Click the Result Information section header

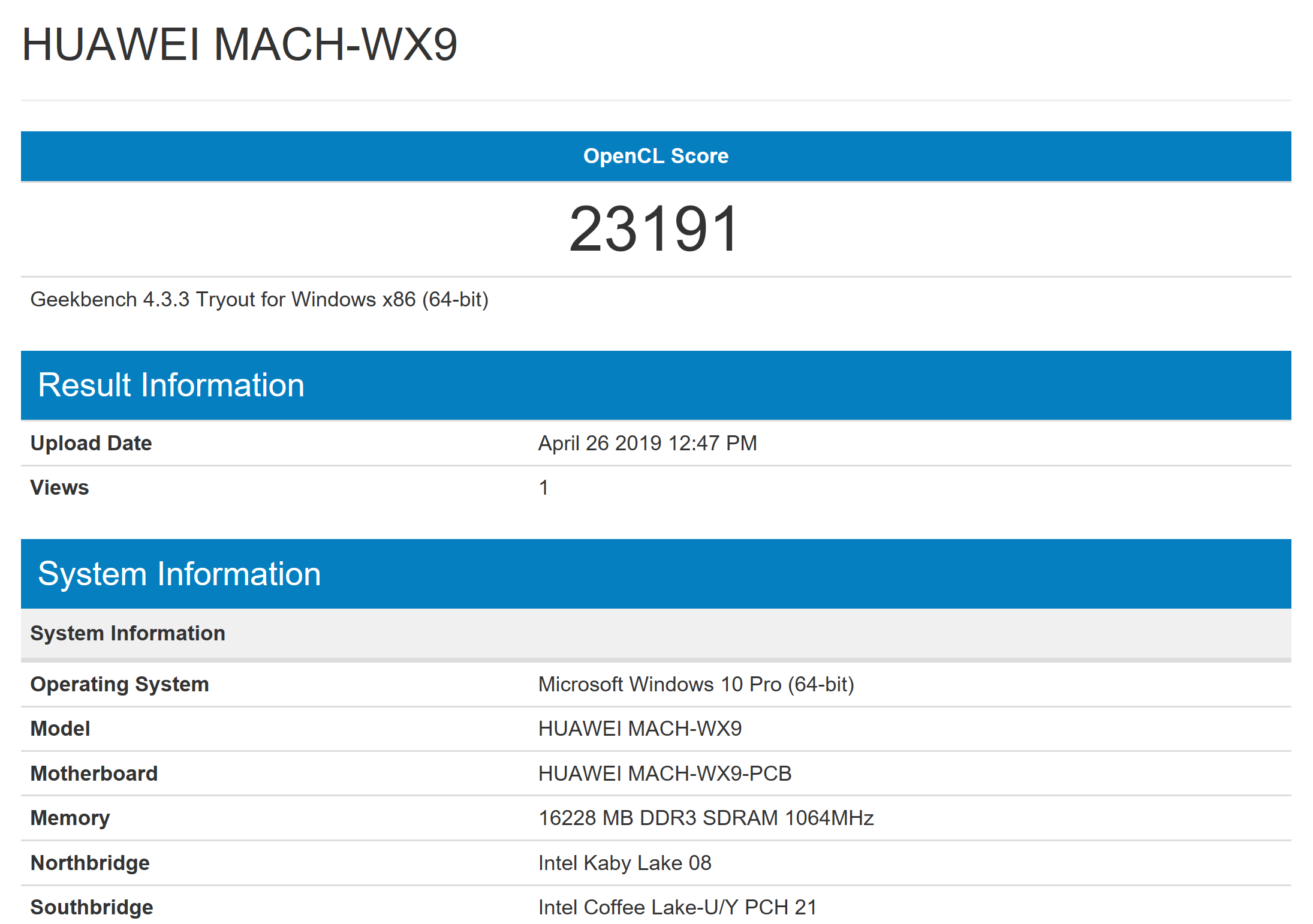pyautogui.click(x=171, y=385)
